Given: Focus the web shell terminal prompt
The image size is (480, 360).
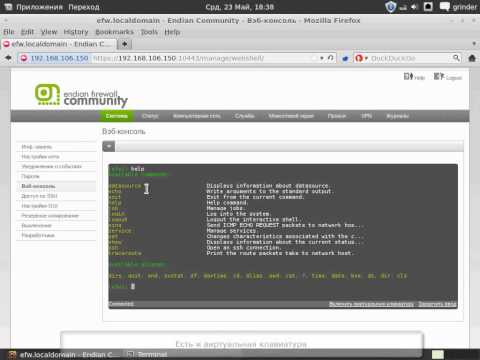Looking at the screenshot, I should (133, 286).
